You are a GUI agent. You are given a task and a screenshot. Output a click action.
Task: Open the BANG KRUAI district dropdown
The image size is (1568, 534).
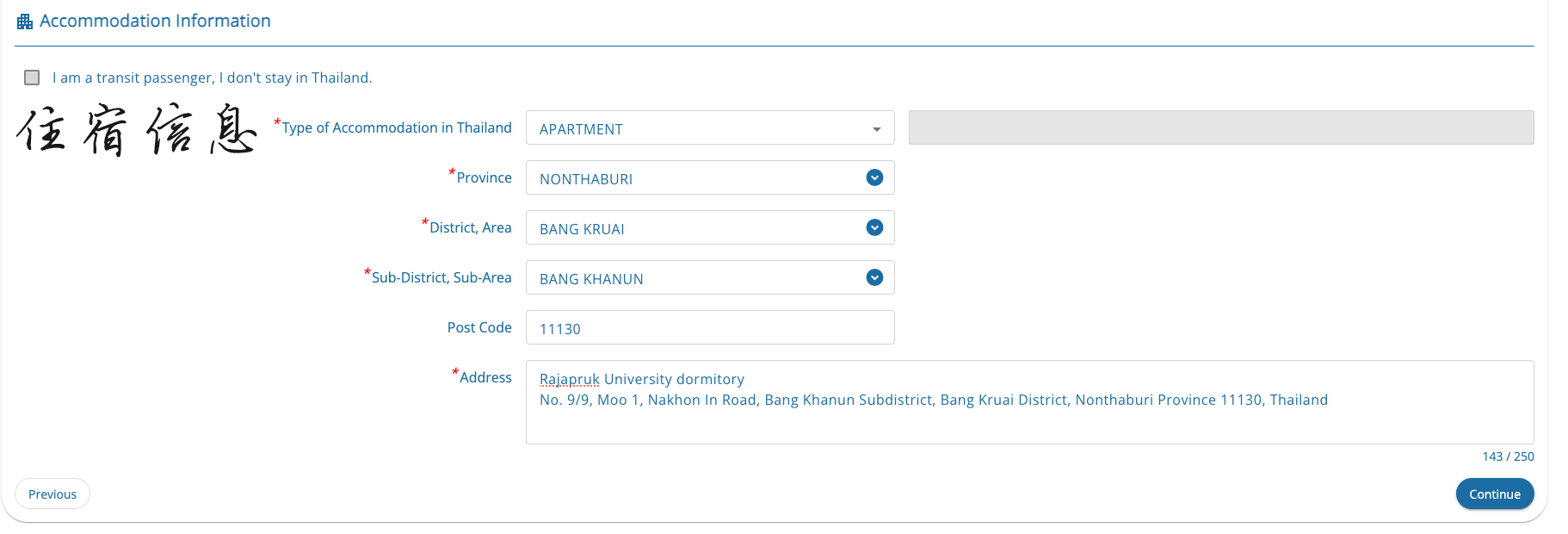click(697, 228)
